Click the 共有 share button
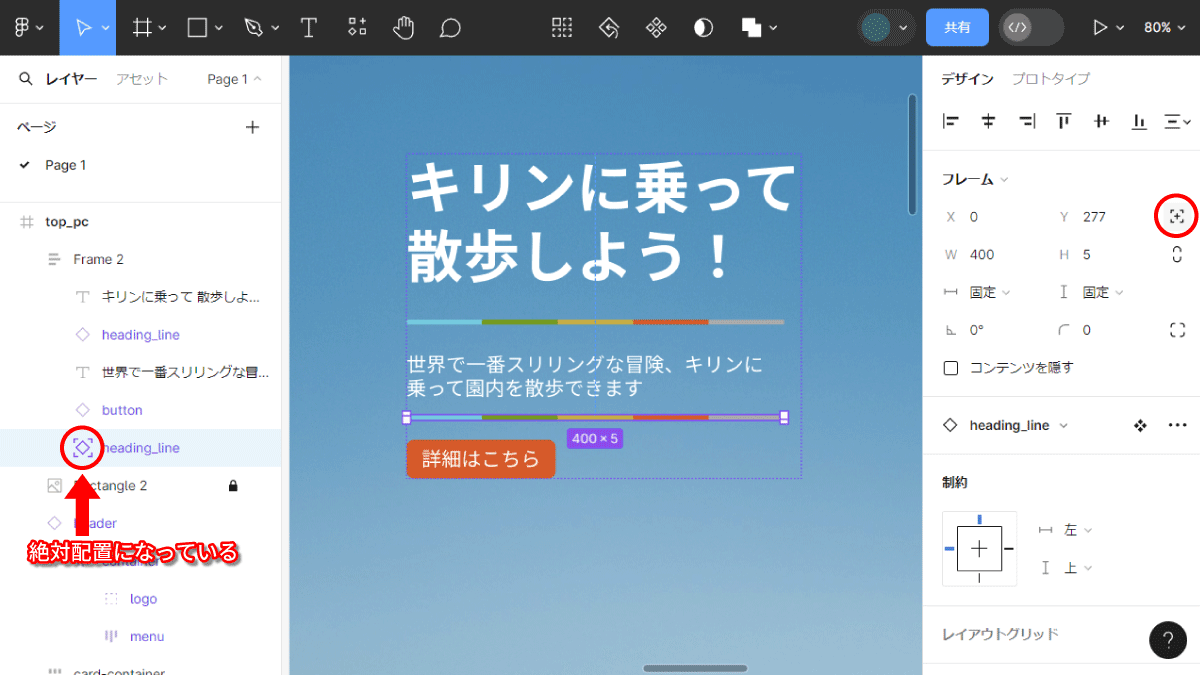This screenshot has width=1200, height=675. click(x=958, y=28)
